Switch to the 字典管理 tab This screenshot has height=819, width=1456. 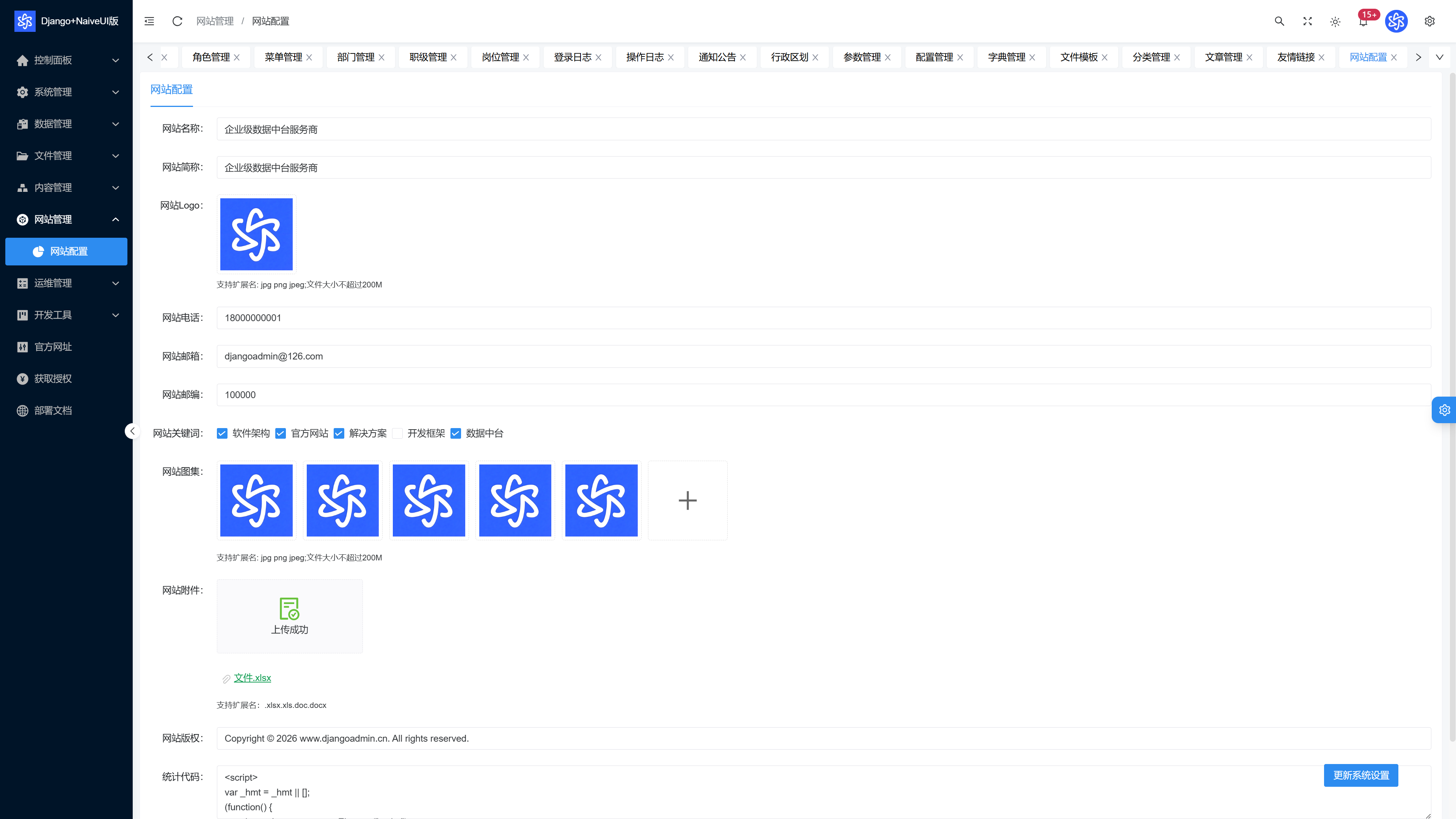click(x=1006, y=57)
